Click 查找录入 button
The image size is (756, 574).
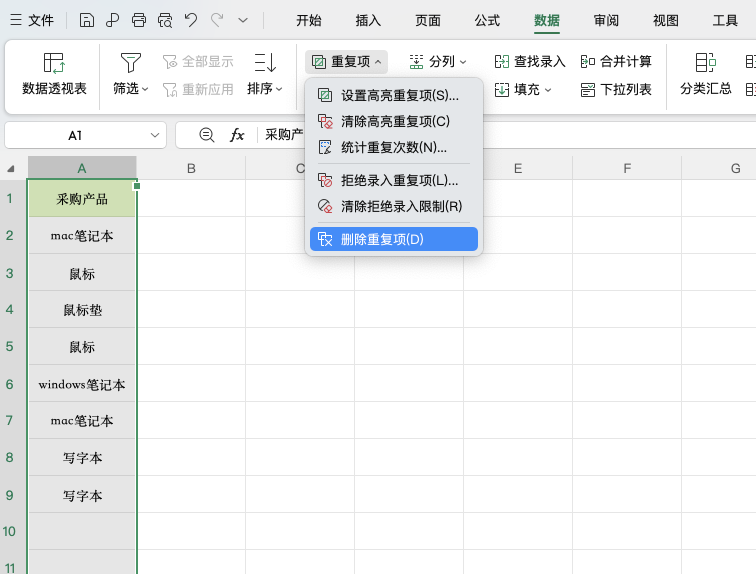(x=530, y=62)
